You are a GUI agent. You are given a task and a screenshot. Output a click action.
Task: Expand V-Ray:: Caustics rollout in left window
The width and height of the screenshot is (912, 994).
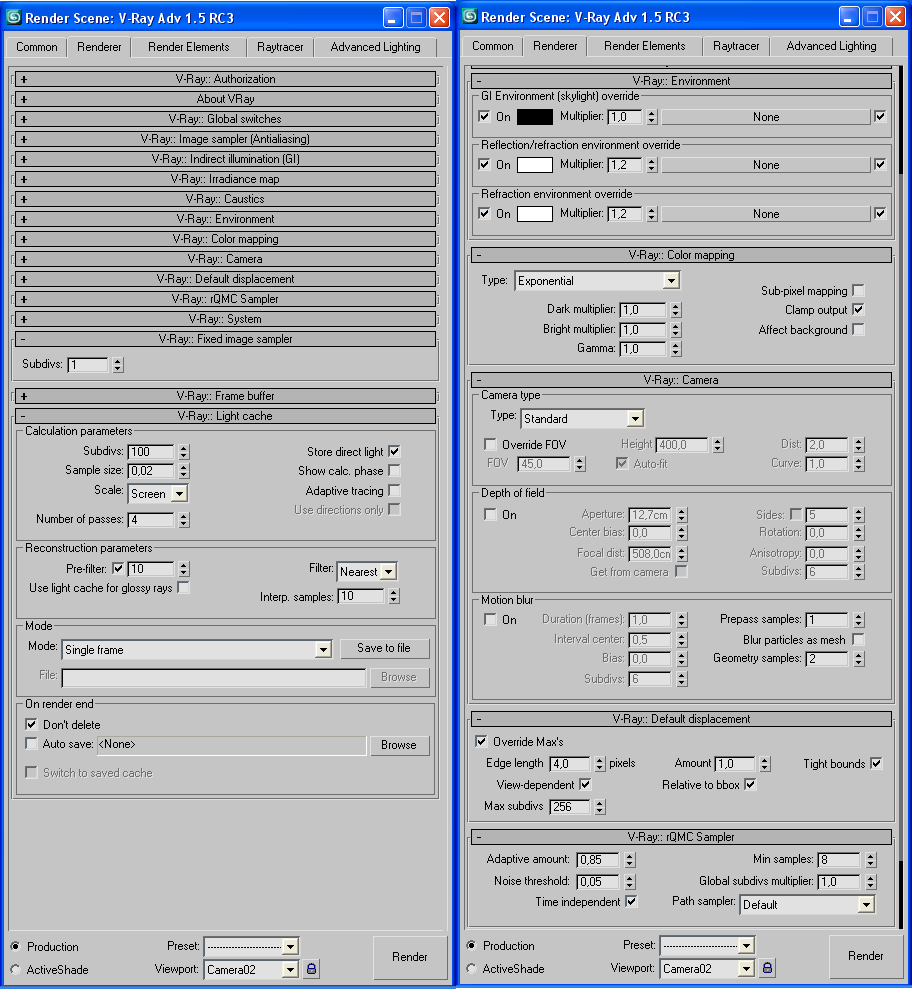(226, 199)
